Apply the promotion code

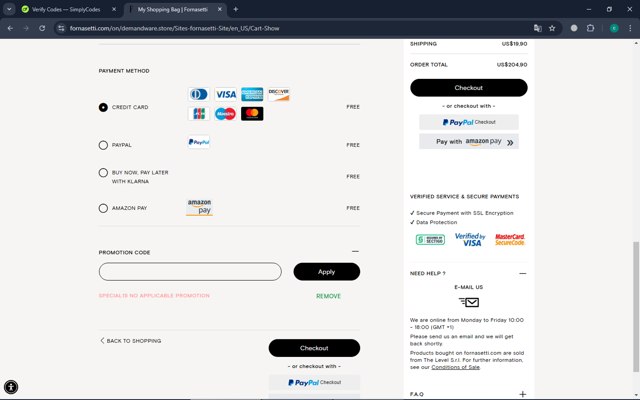point(327,271)
